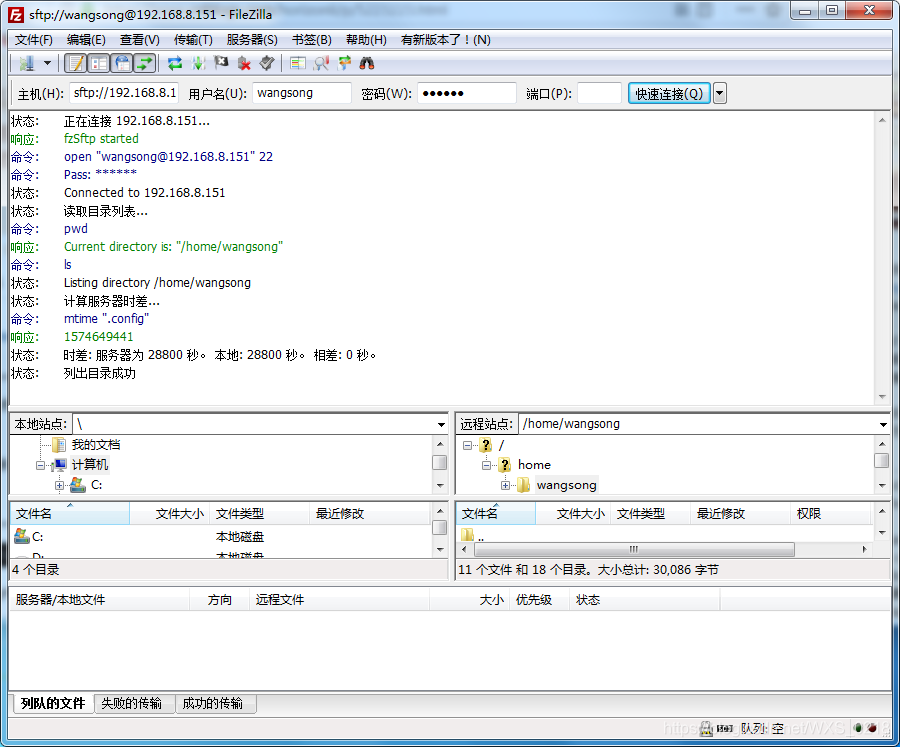The image size is (900, 747).
Task: Open the 本地站点 path dropdown
Action: pos(441,424)
